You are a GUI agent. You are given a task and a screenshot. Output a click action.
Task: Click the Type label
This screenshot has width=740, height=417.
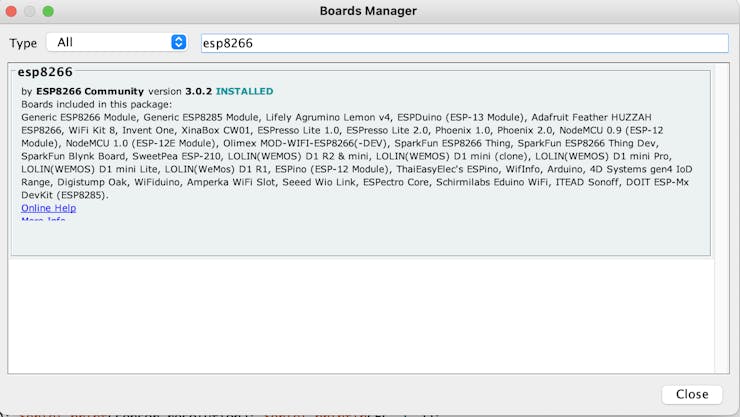pyautogui.click(x=23, y=43)
